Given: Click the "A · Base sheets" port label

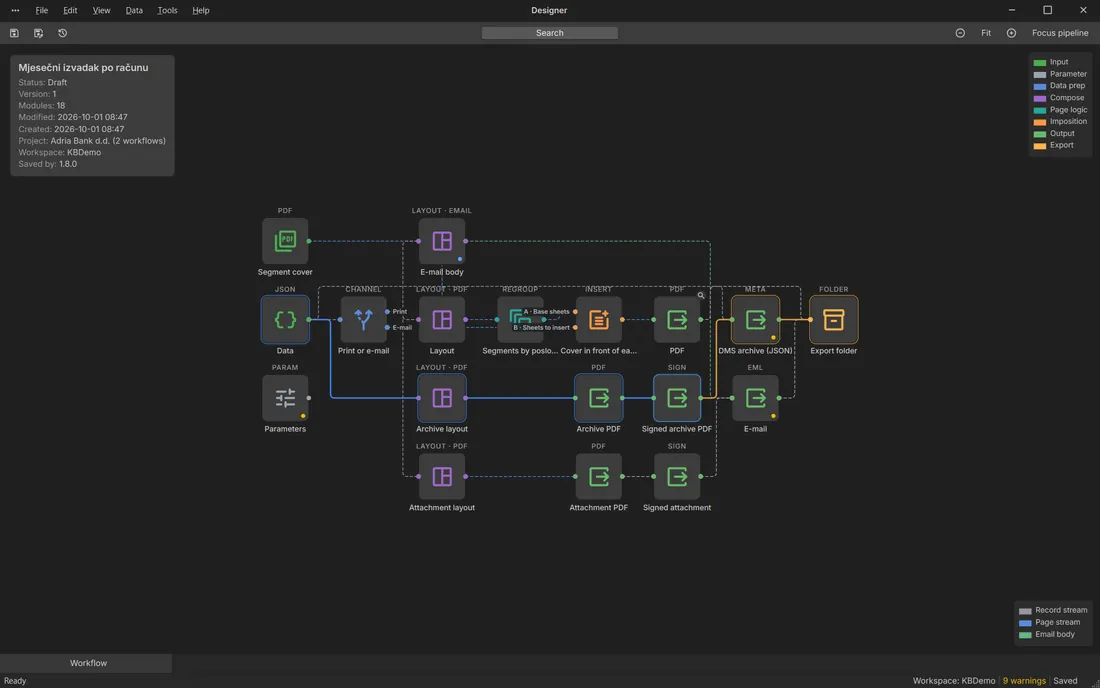Looking at the screenshot, I should (x=546, y=311).
